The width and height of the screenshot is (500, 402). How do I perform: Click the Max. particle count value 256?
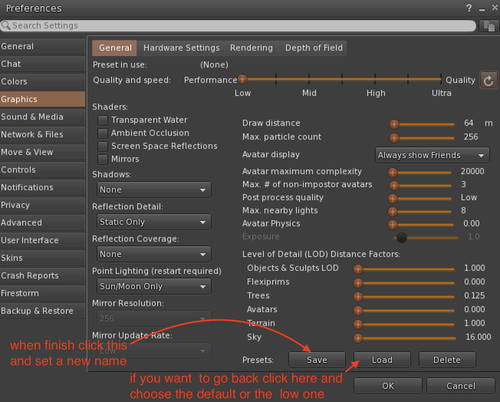471,137
